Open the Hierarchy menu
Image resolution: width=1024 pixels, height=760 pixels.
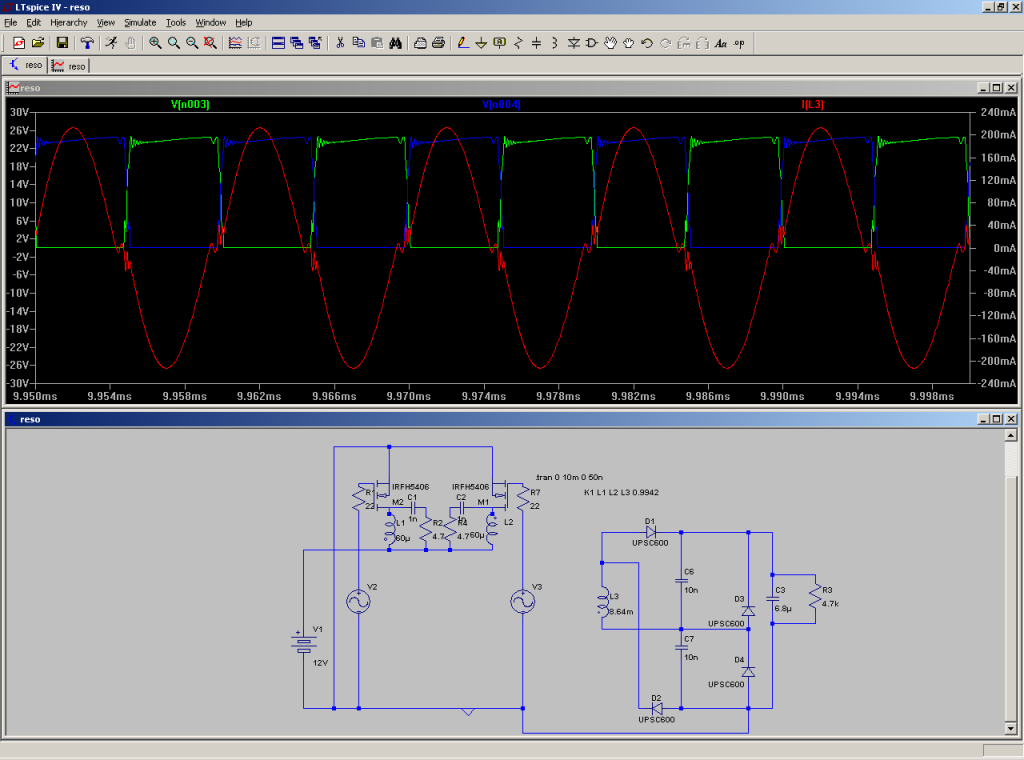[x=69, y=22]
